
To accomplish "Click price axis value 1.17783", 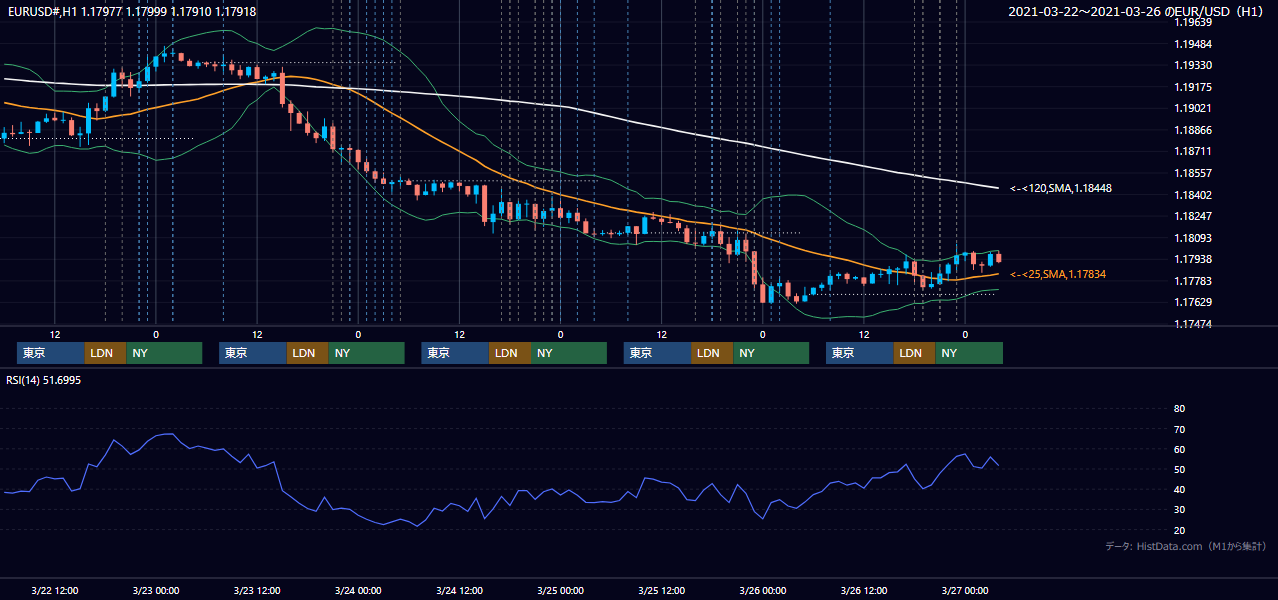I will point(1193,281).
